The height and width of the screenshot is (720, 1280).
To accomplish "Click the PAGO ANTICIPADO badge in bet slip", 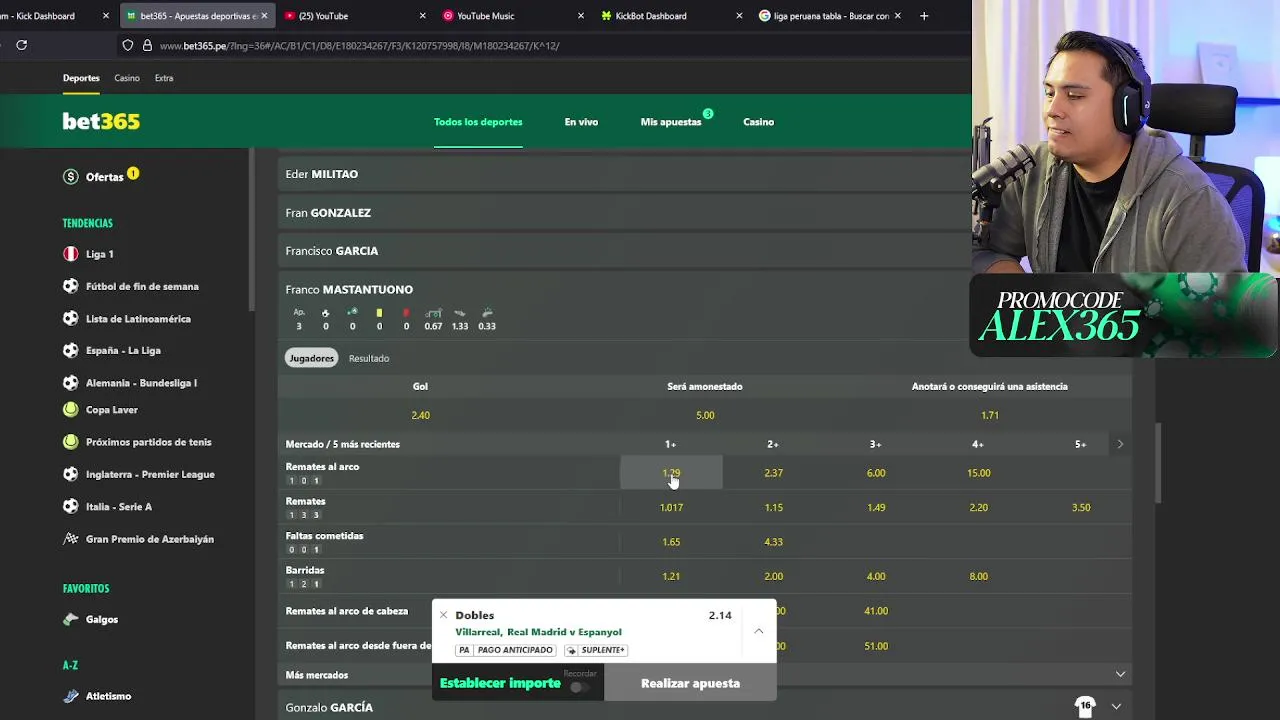I will tap(506, 650).
